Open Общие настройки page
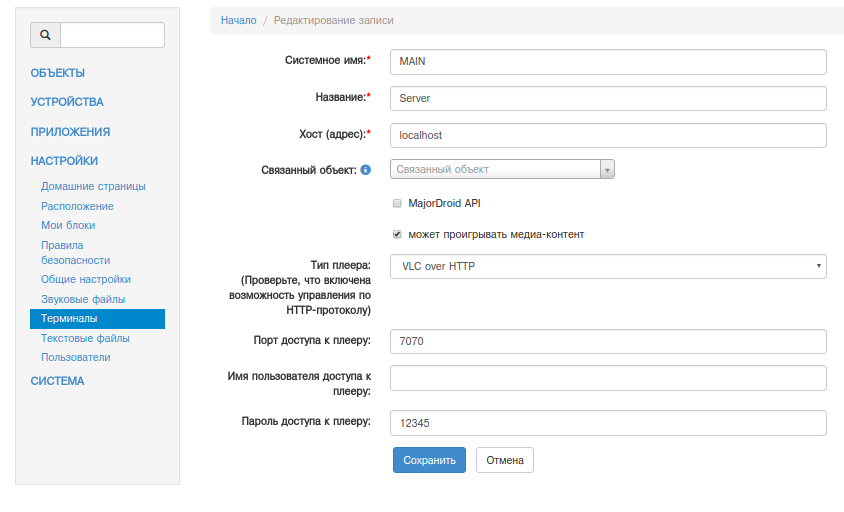844x512 pixels. point(86,279)
